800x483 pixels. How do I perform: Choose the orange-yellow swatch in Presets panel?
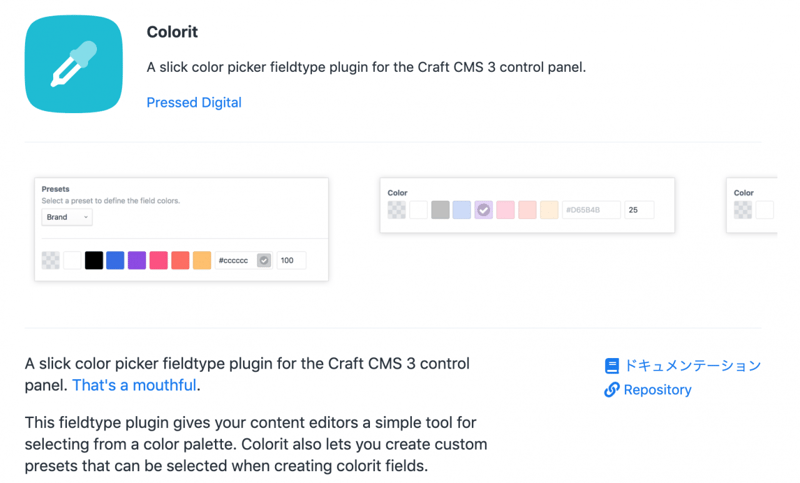coord(202,260)
